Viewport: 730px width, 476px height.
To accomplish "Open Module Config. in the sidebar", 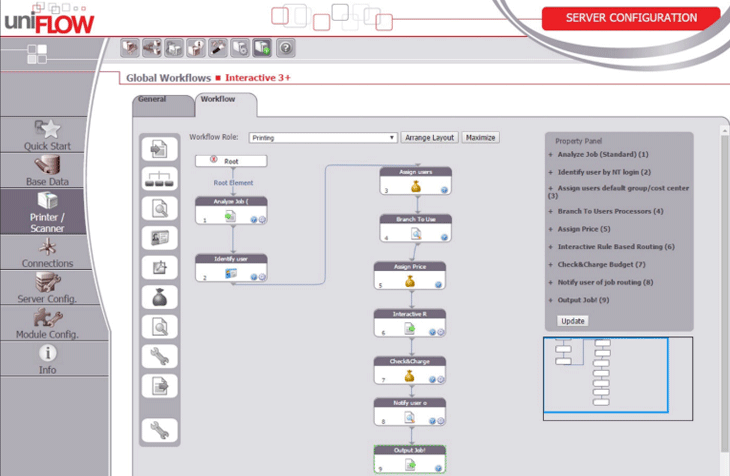I will 48,323.
